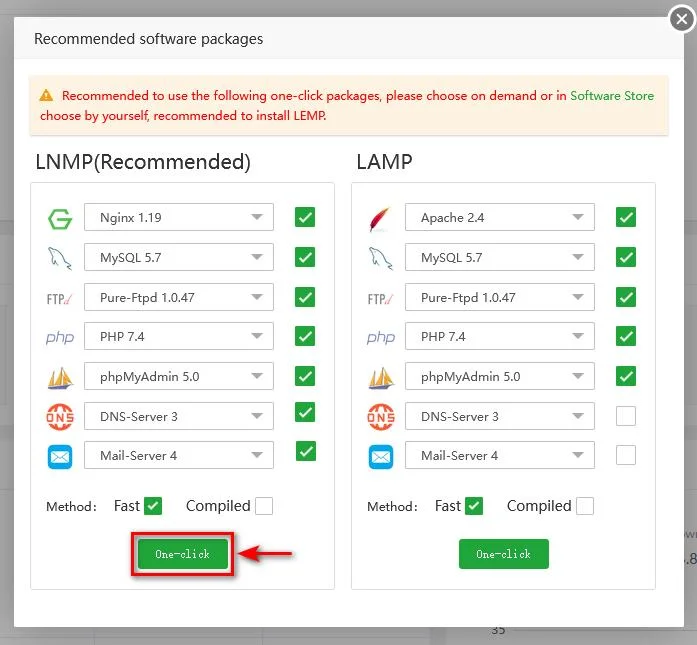Open the Nginx 1.19 version dropdown
Viewport: 697px width, 645px height.
[179, 217]
